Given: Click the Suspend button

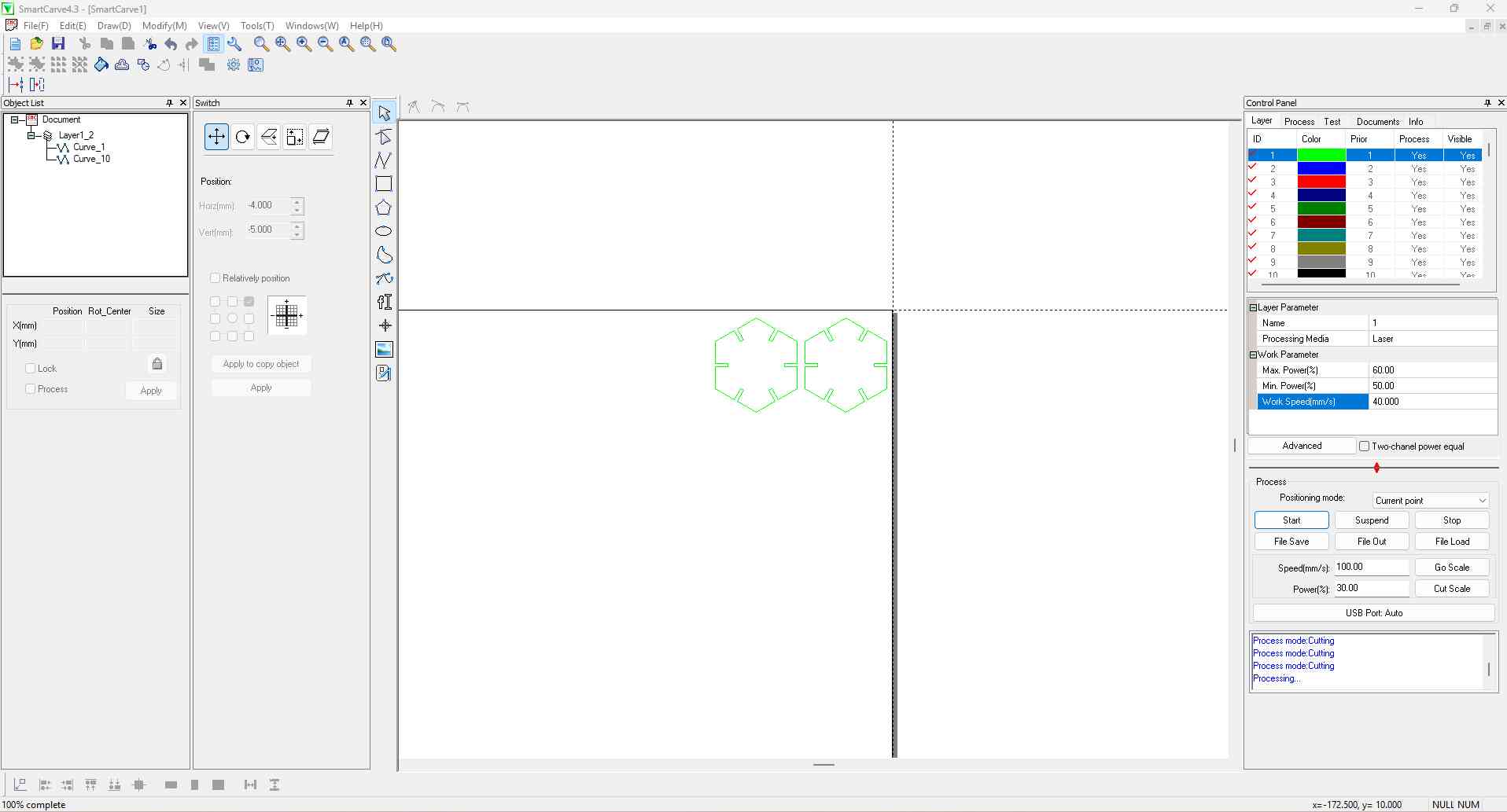Looking at the screenshot, I should point(1372,520).
